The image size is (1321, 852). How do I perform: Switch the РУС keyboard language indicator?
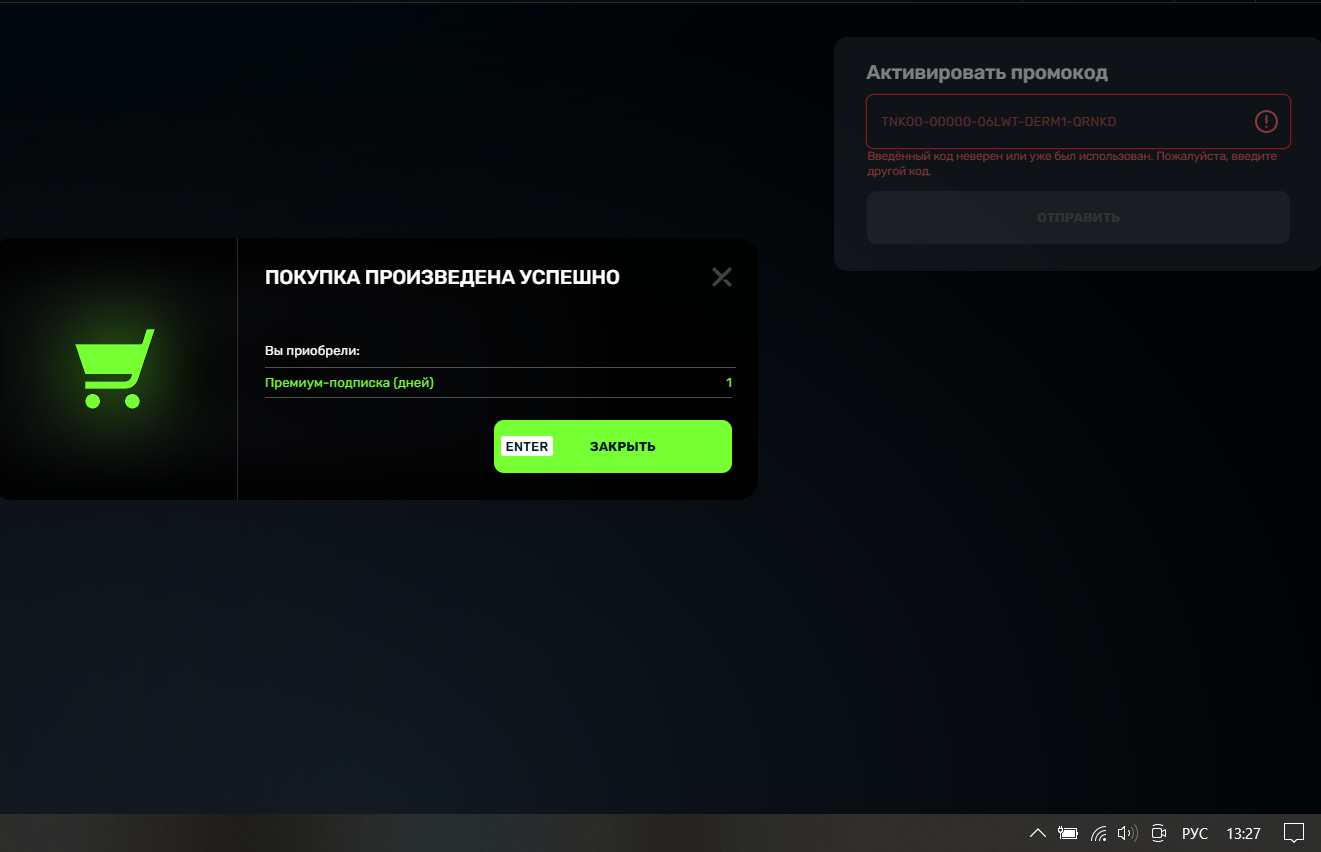point(1195,833)
